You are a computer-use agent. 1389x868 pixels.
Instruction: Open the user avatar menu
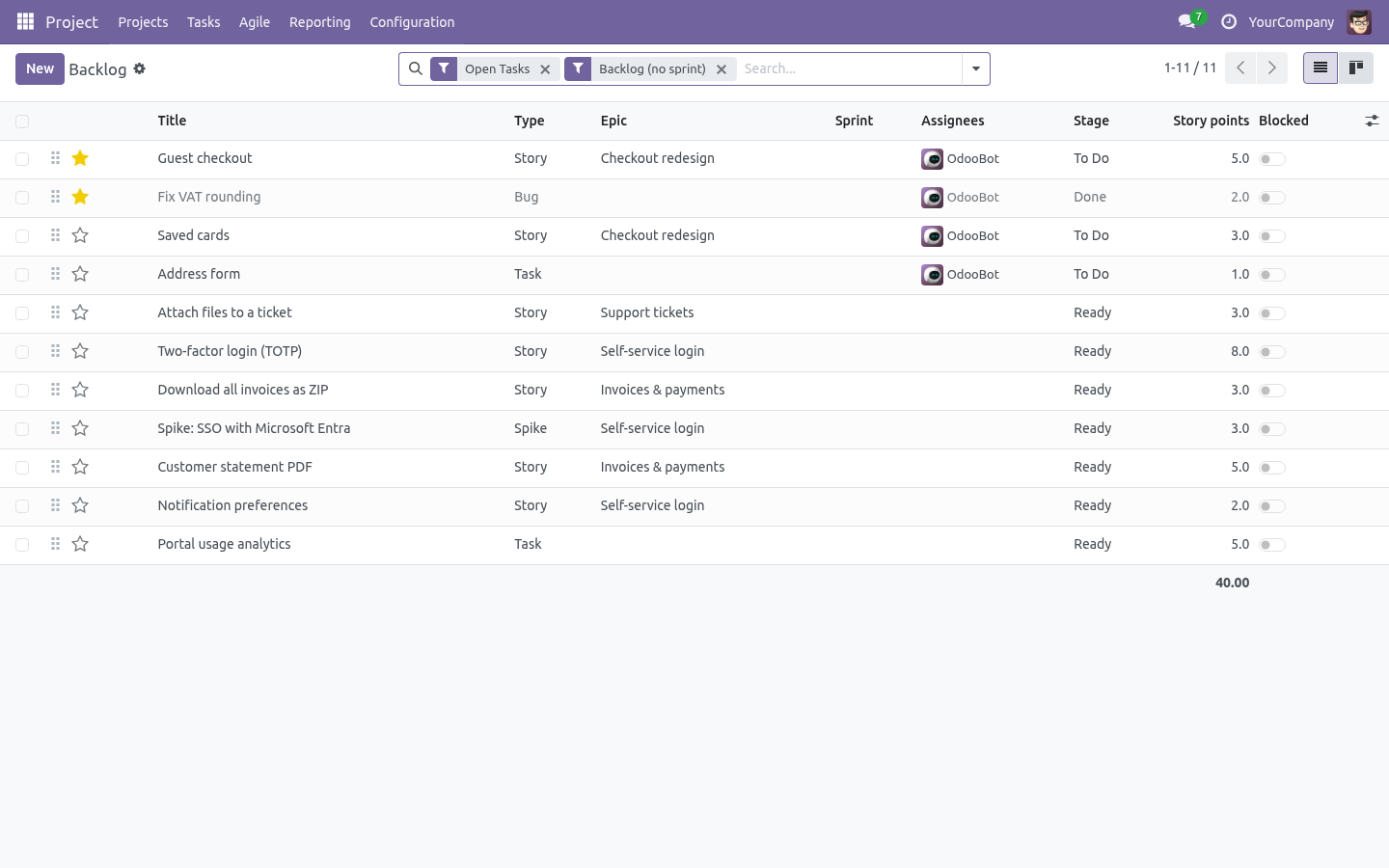(1359, 21)
